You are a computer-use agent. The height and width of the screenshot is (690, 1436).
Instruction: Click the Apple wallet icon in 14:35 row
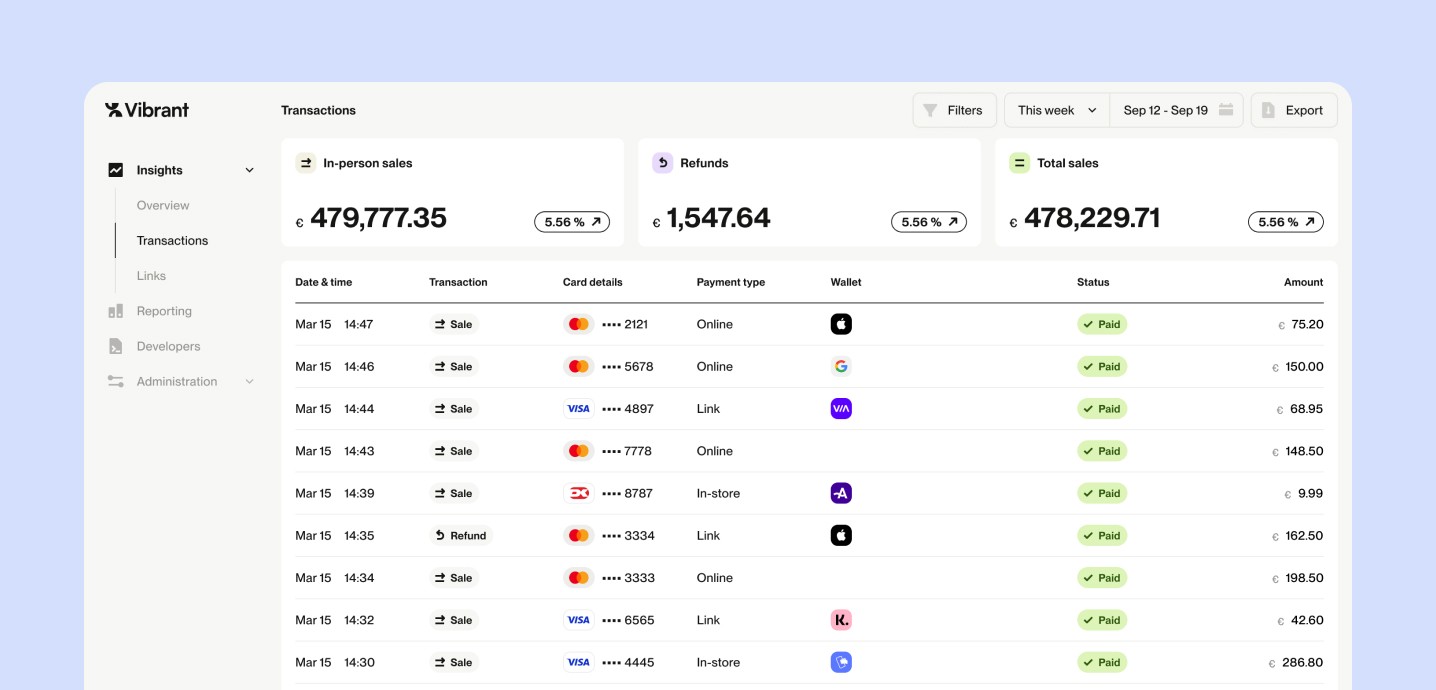[x=841, y=535]
